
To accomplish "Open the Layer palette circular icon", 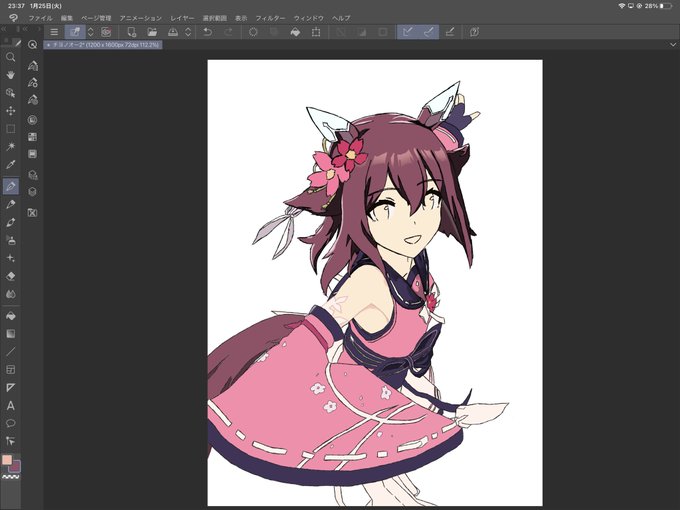I will point(33,120).
